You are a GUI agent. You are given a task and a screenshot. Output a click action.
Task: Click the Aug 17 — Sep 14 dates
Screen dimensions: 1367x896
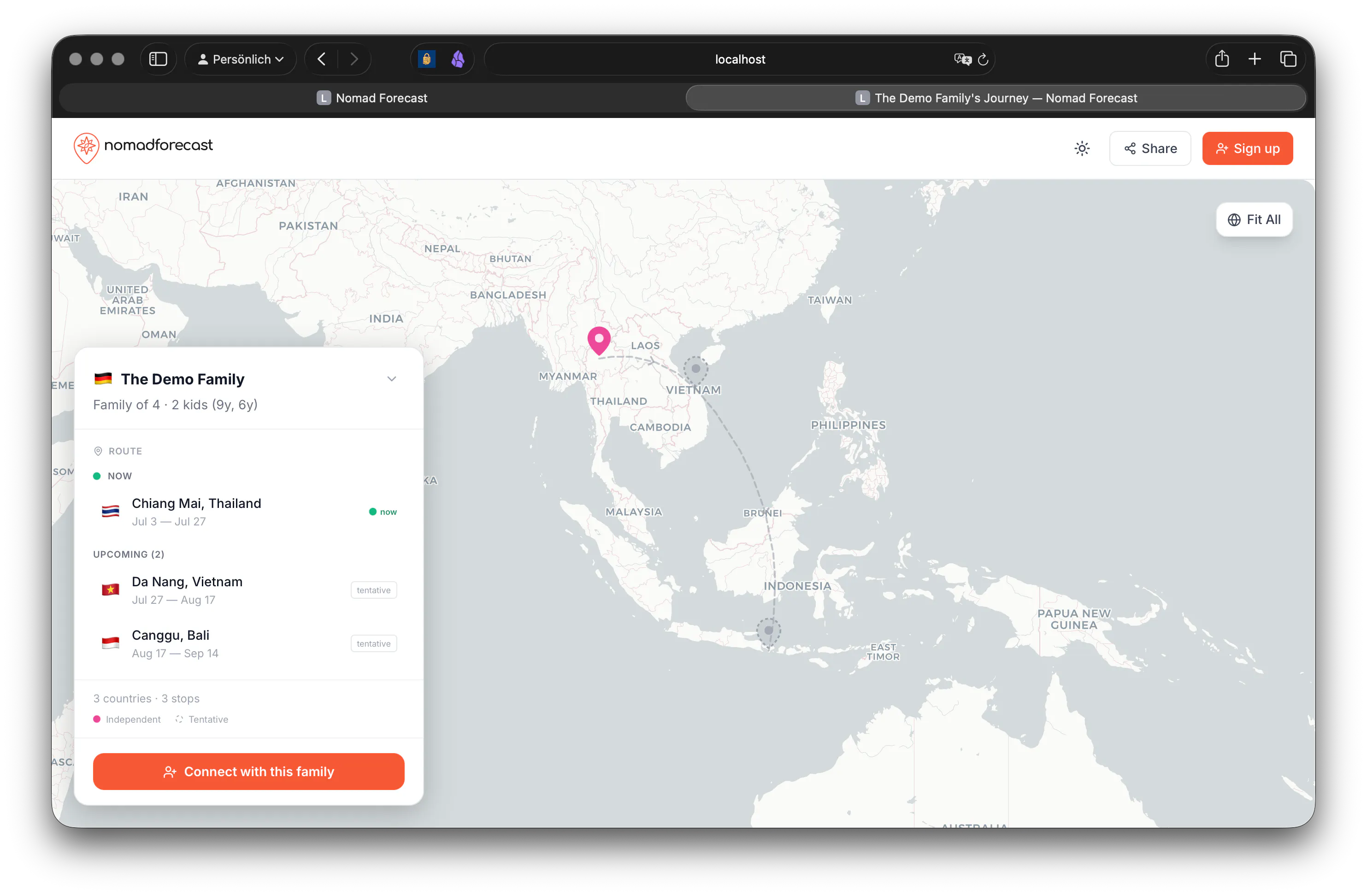click(x=175, y=653)
